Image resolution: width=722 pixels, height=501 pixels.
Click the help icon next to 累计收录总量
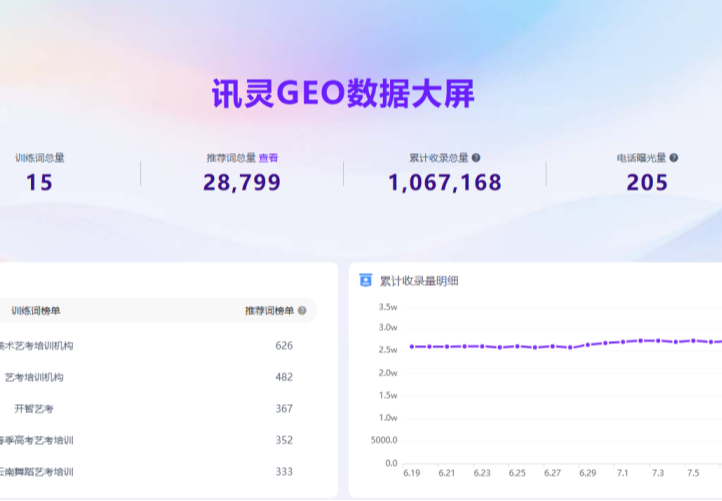[476, 158]
